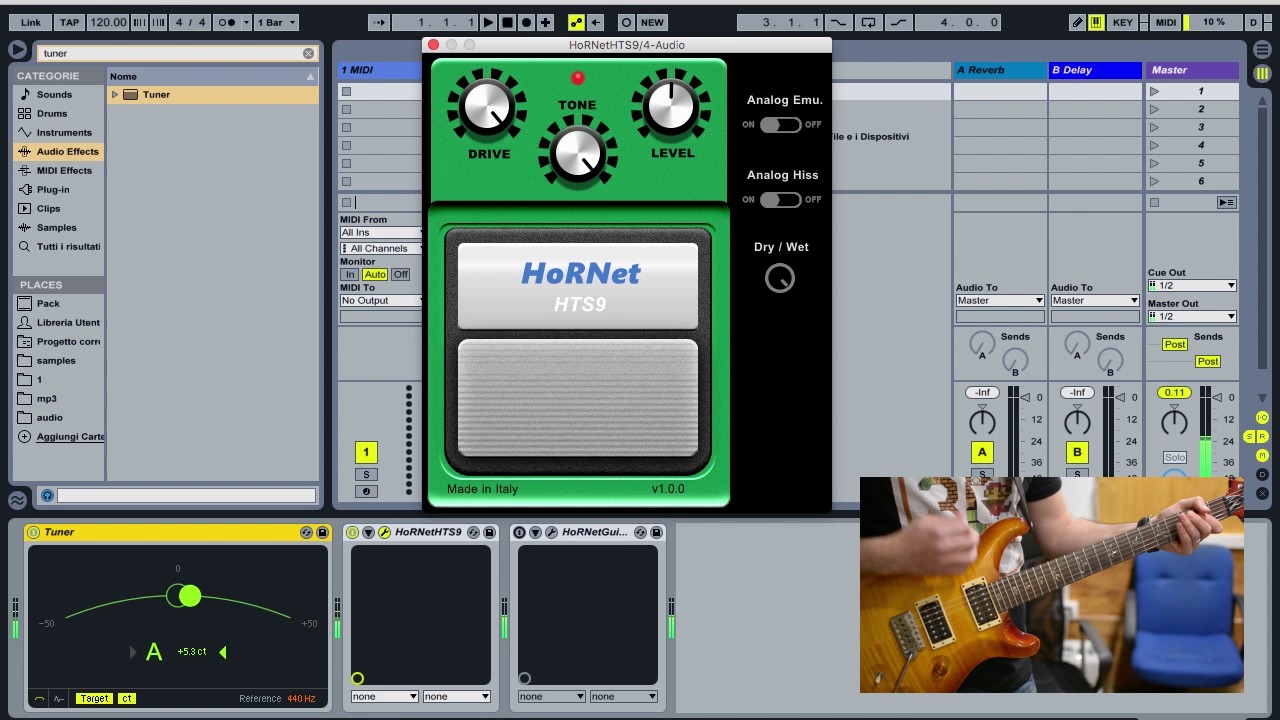Adjust the LEVEL knob on HTS9
1280x720 pixels.
tap(672, 107)
